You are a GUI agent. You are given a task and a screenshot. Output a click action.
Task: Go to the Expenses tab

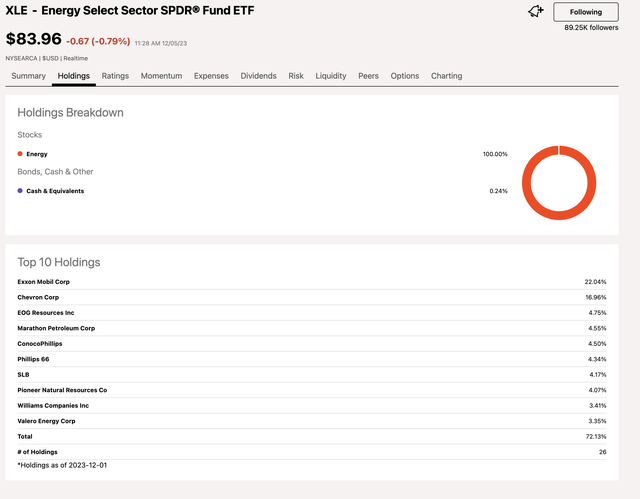point(211,76)
